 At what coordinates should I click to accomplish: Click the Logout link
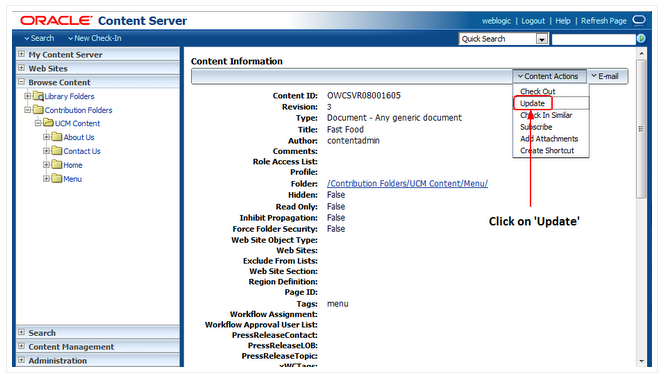tap(533, 21)
